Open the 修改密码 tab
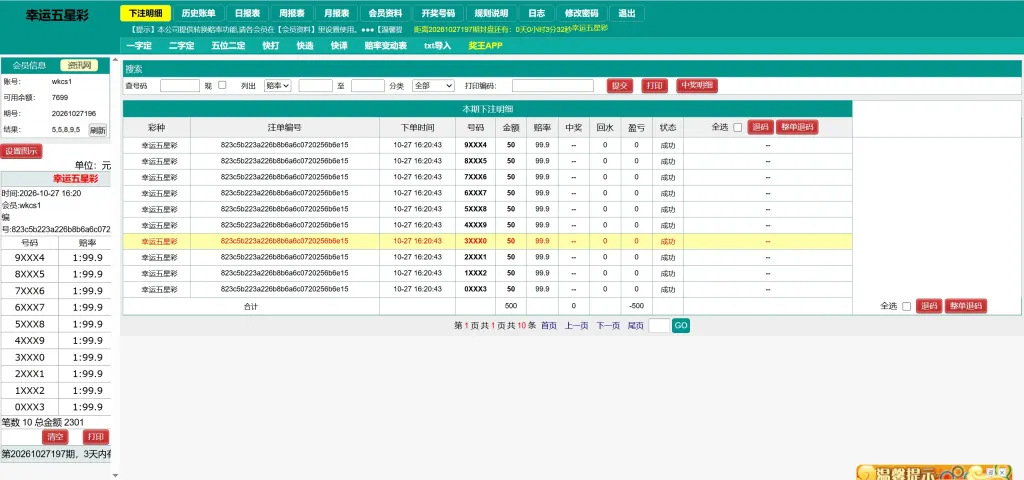 (x=581, y=13)
